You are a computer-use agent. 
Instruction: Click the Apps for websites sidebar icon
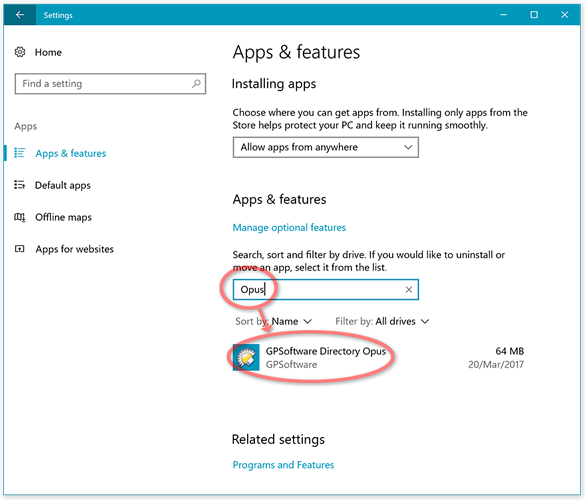[x=19, y=249]
